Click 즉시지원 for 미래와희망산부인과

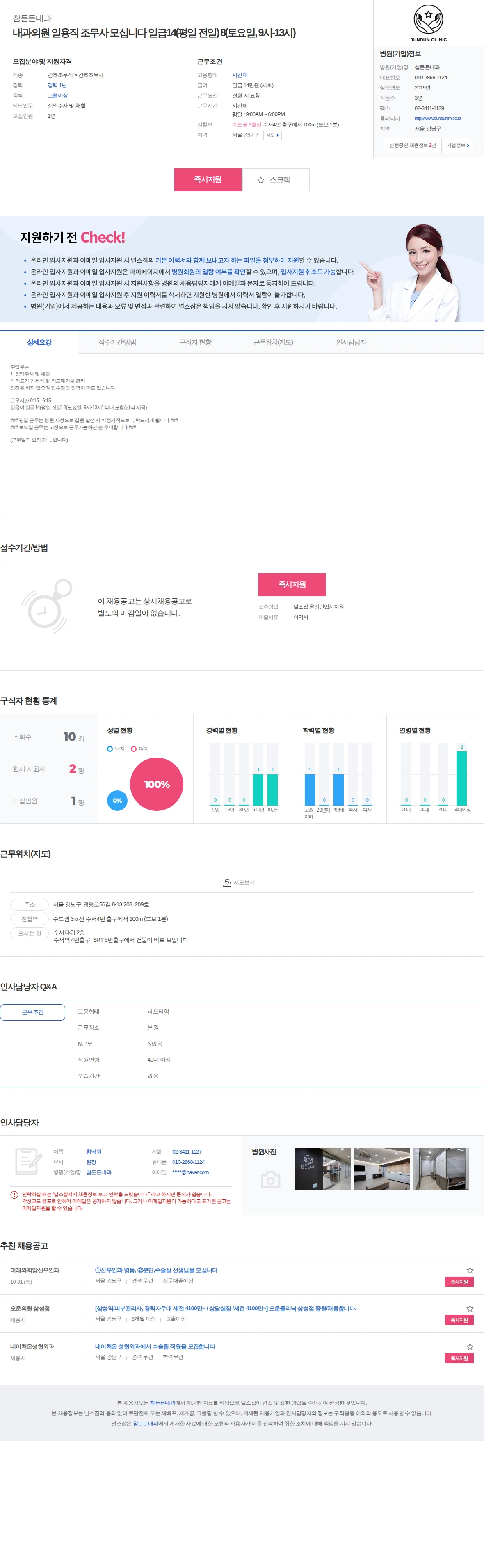(x=459, y=1282)
